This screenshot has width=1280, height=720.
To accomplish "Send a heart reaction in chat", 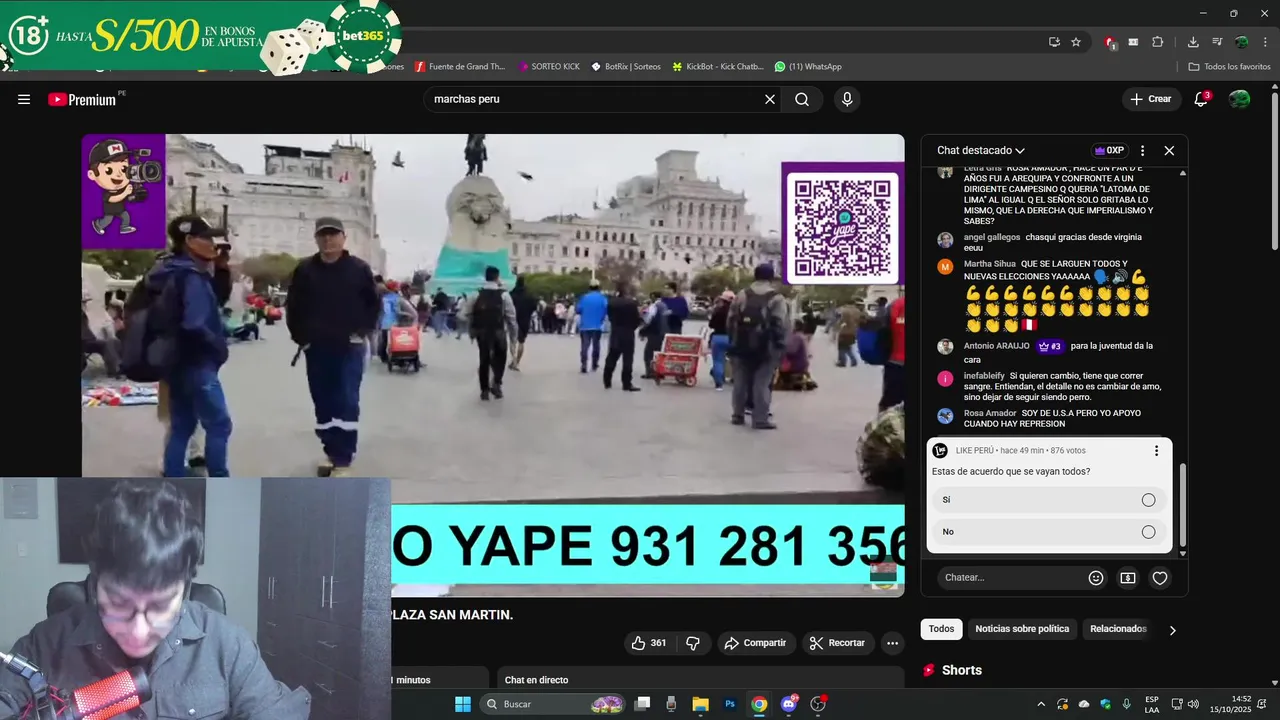I will click(x=1160, y=578).
